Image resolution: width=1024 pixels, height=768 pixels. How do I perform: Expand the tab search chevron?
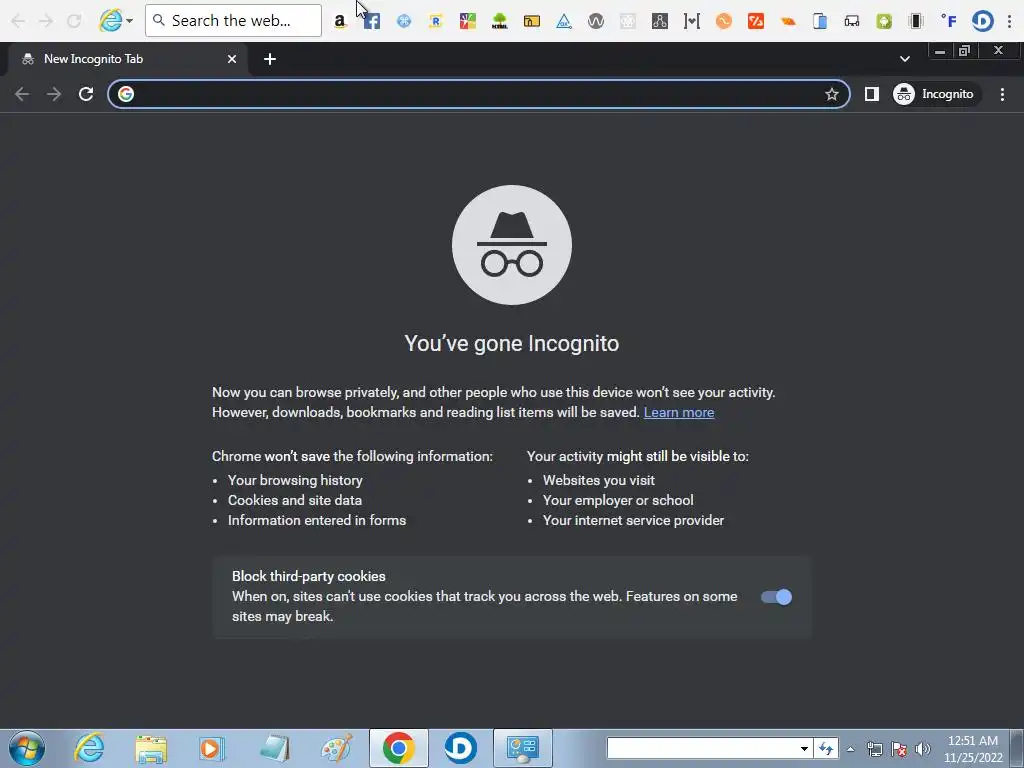(x=904, y=59)
